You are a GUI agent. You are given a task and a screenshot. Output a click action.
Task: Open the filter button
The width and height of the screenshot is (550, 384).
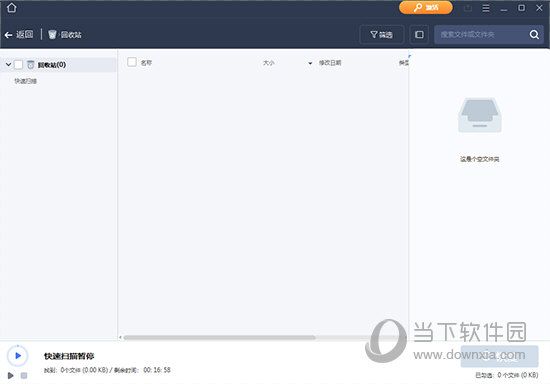click(382, 34)
